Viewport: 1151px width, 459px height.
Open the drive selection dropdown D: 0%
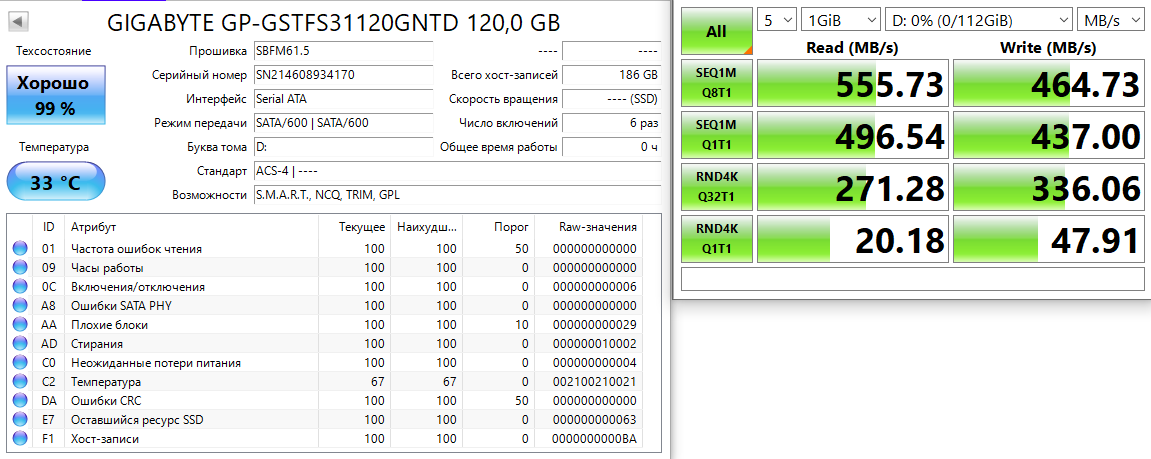click(978, 20)
